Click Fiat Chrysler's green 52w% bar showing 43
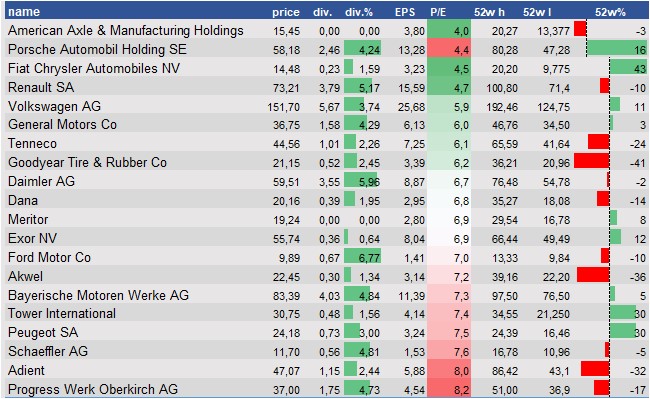This screenshot has width=650, height=399. tap(628, 67)
